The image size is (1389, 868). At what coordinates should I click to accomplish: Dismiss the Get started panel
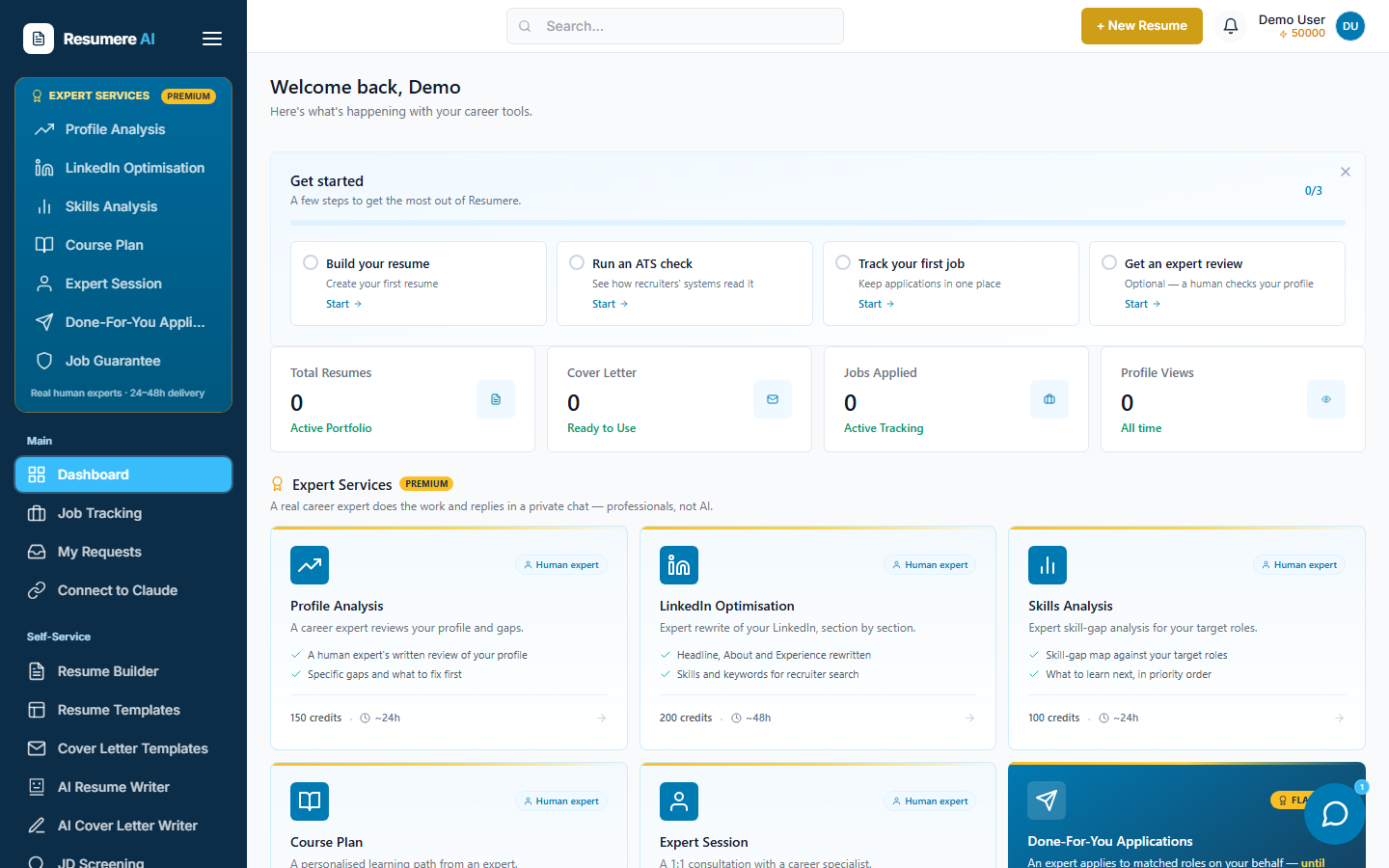pos(1346,172)
